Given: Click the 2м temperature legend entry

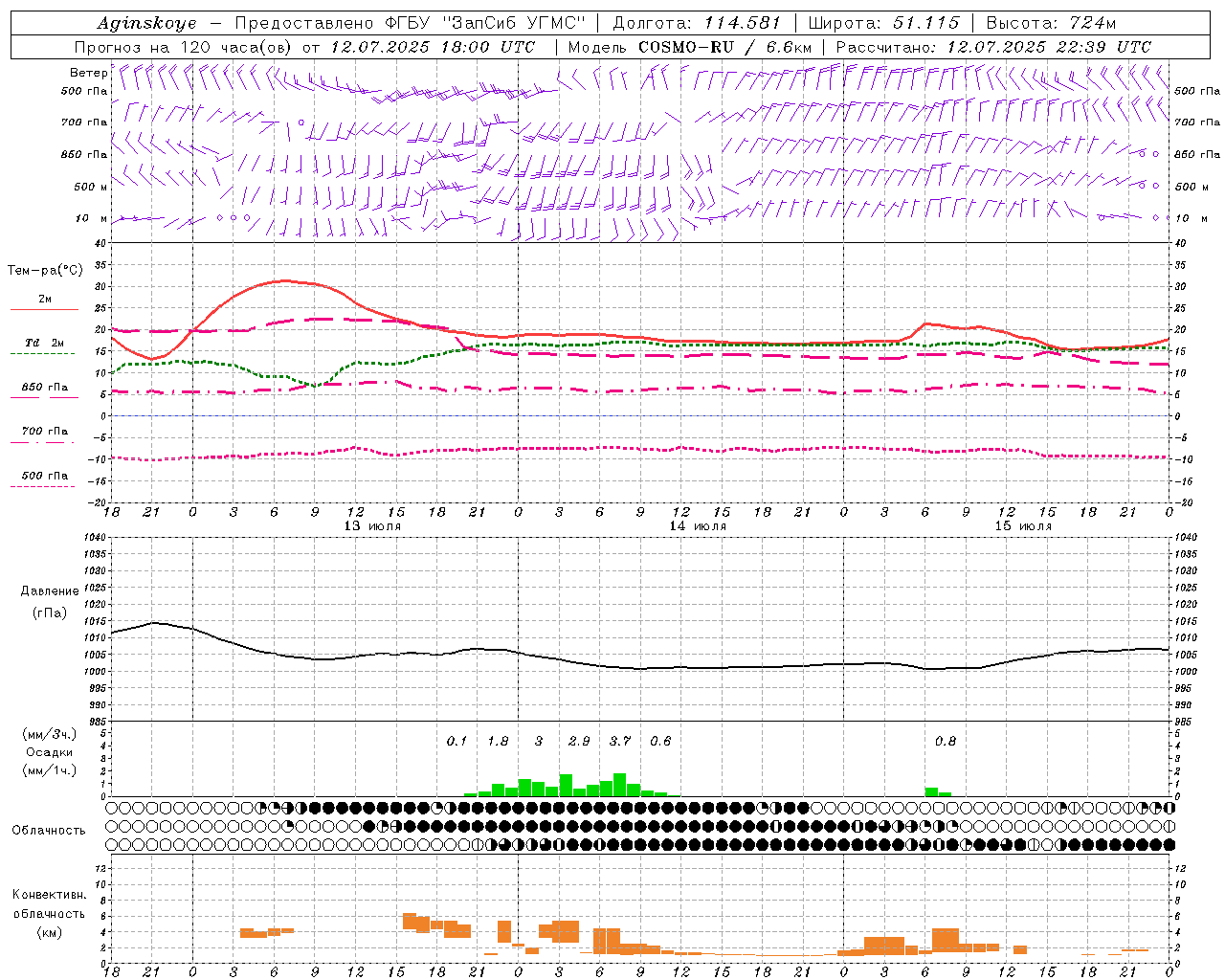Looking at the screenshot, I should [45, 299].
